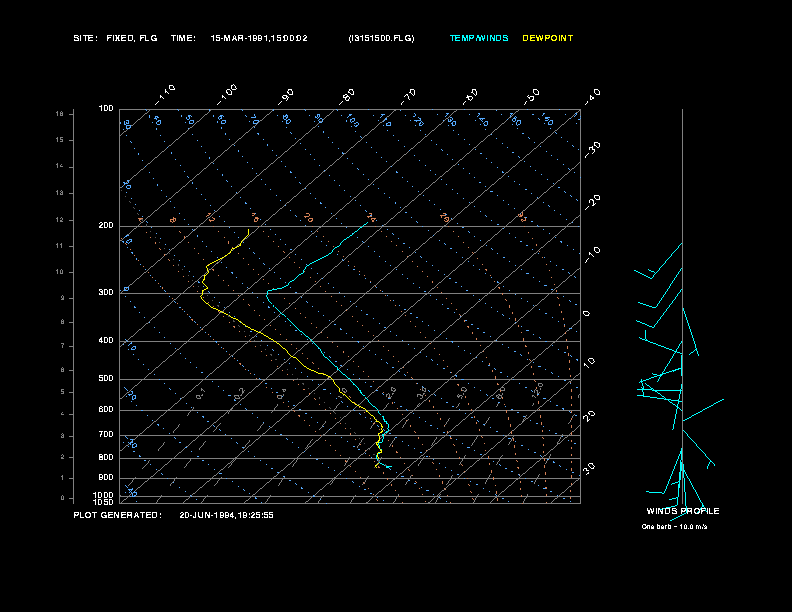Click the 400 pressure level label
792x612 pixels.
106,340
